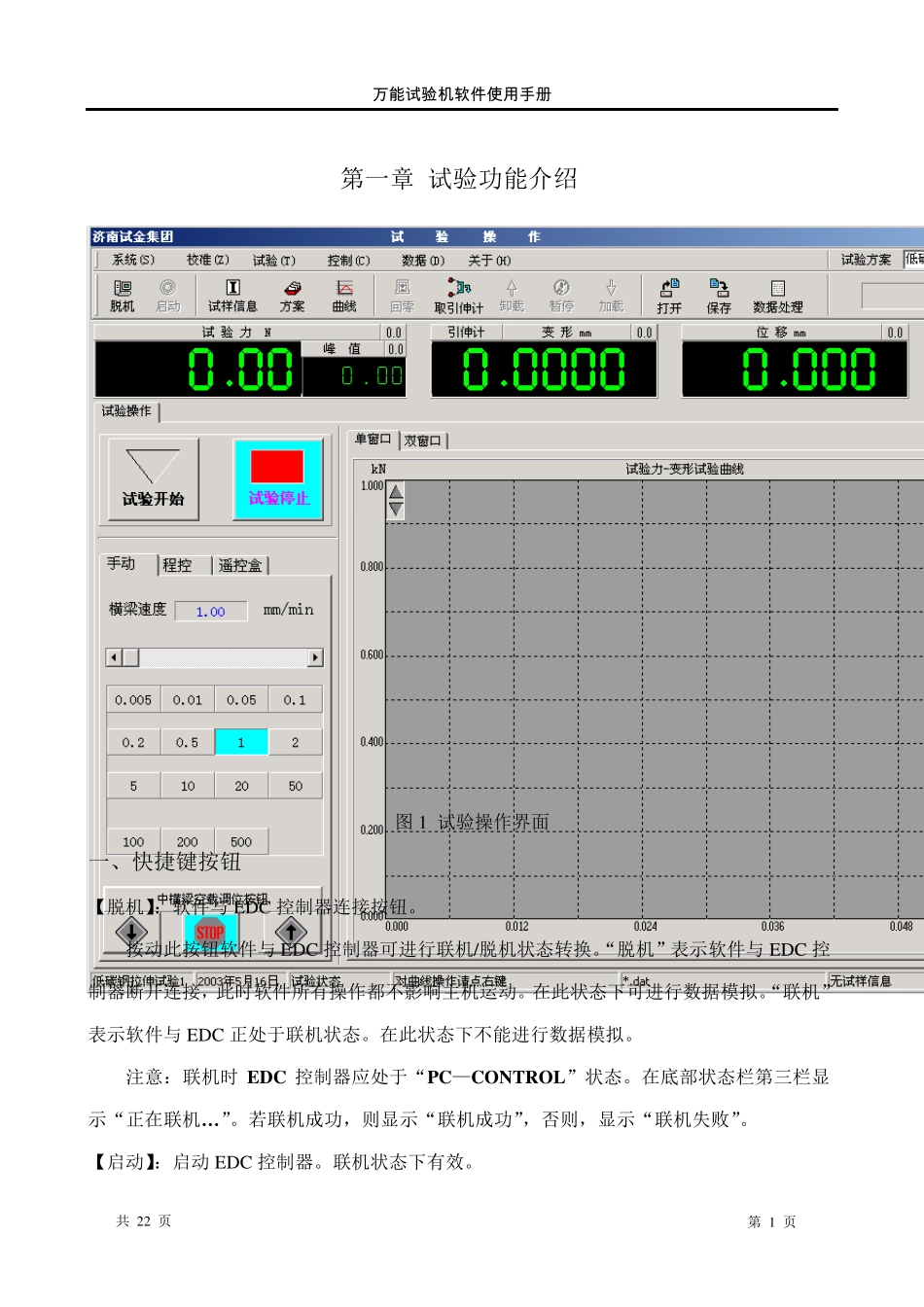Select speed preset 0.1
The image size is (924, 1307).
click(x=295, y=700)
